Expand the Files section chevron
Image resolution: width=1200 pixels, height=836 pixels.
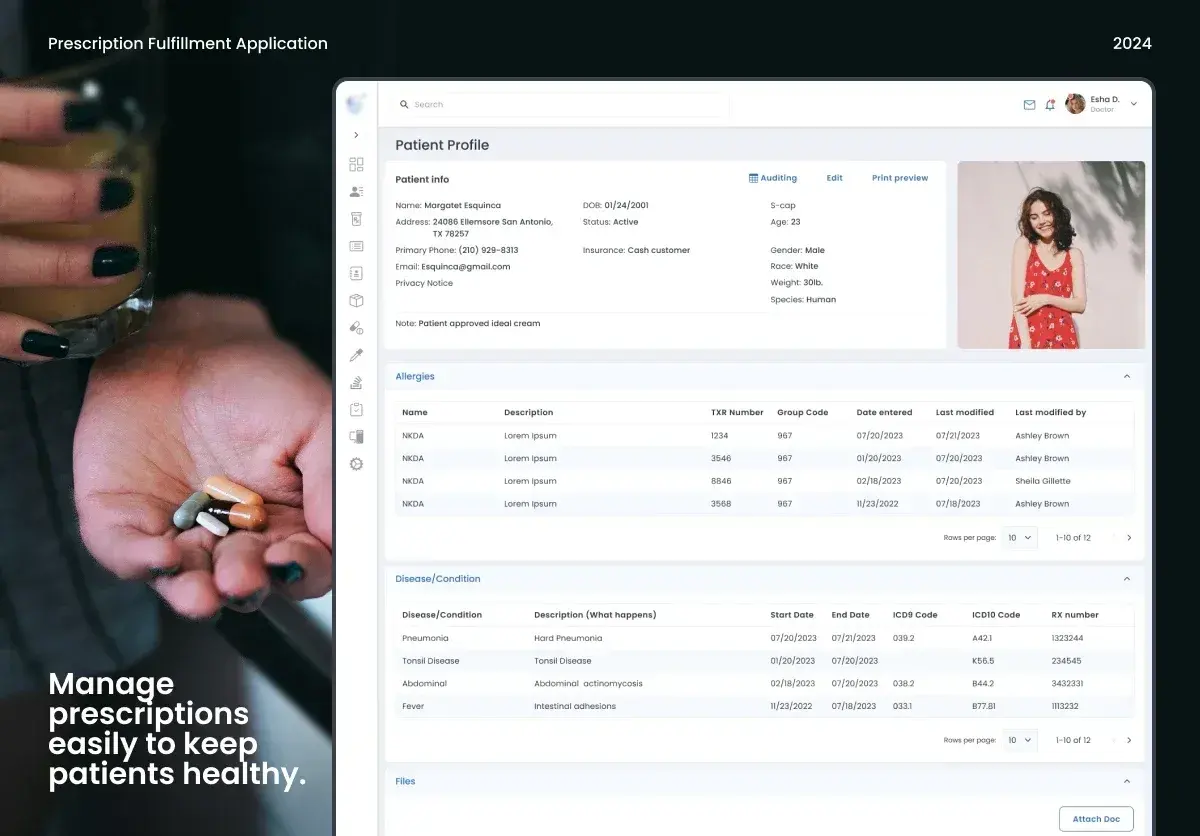coord(1127,781)
